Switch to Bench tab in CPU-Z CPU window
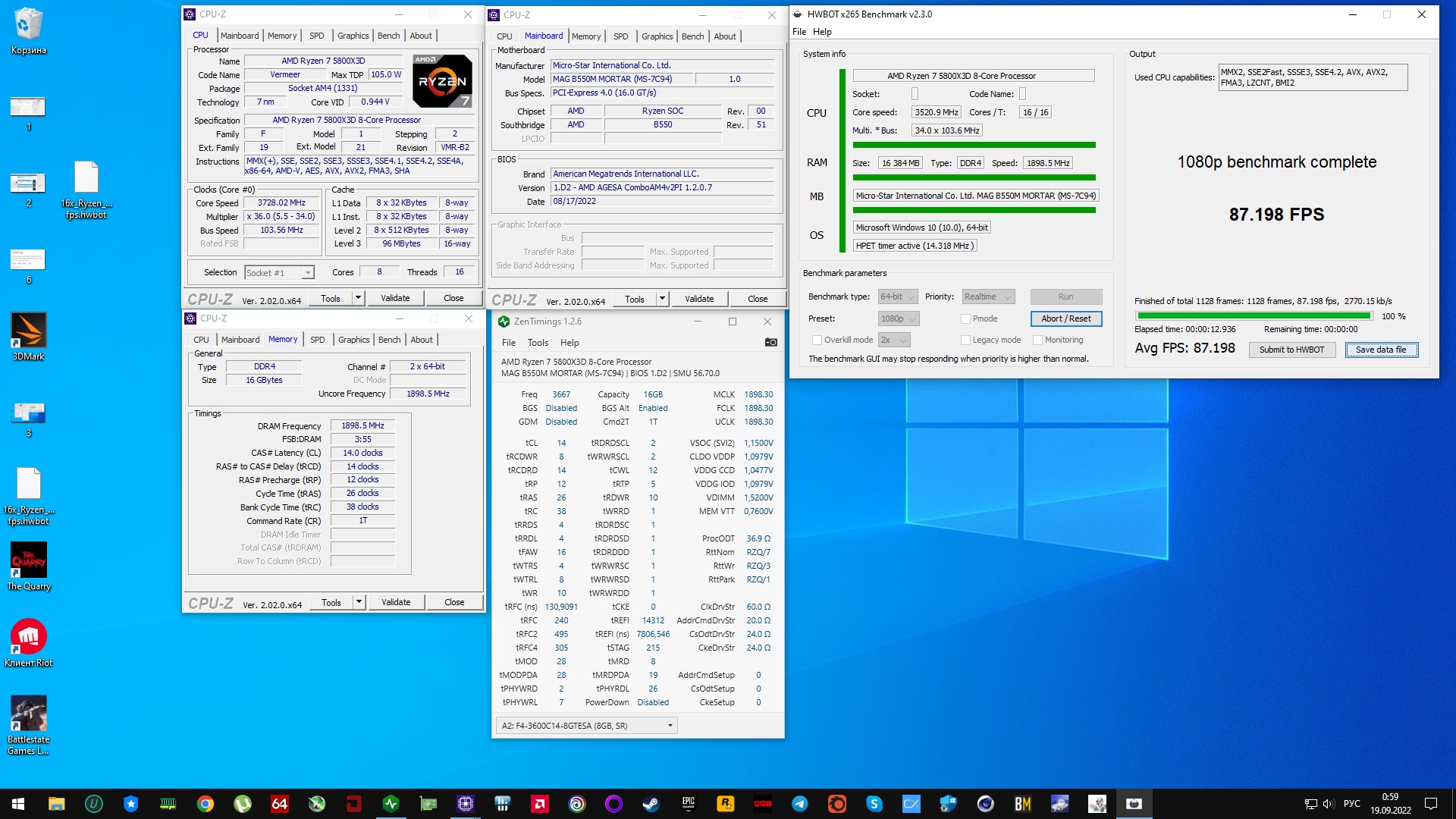This screenshot has height=819, width=1456. [x=388, y=36]
